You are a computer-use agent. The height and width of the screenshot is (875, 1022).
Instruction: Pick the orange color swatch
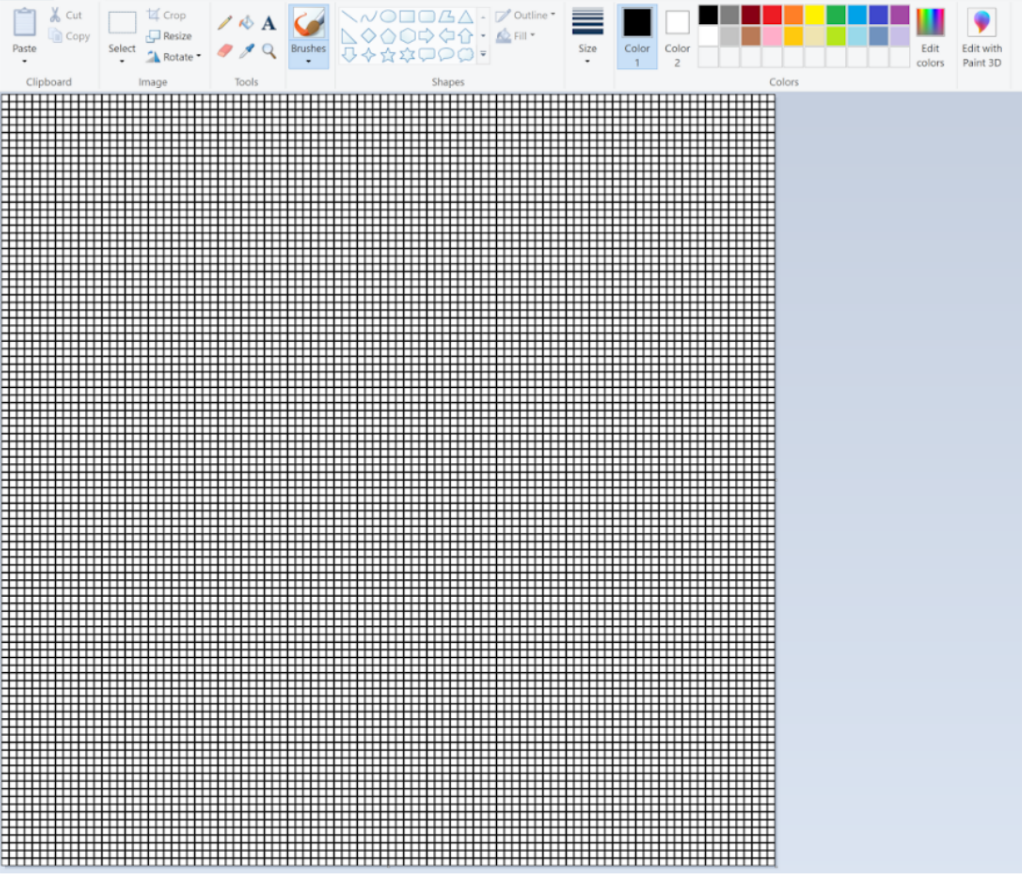click(x=793, y=14)
